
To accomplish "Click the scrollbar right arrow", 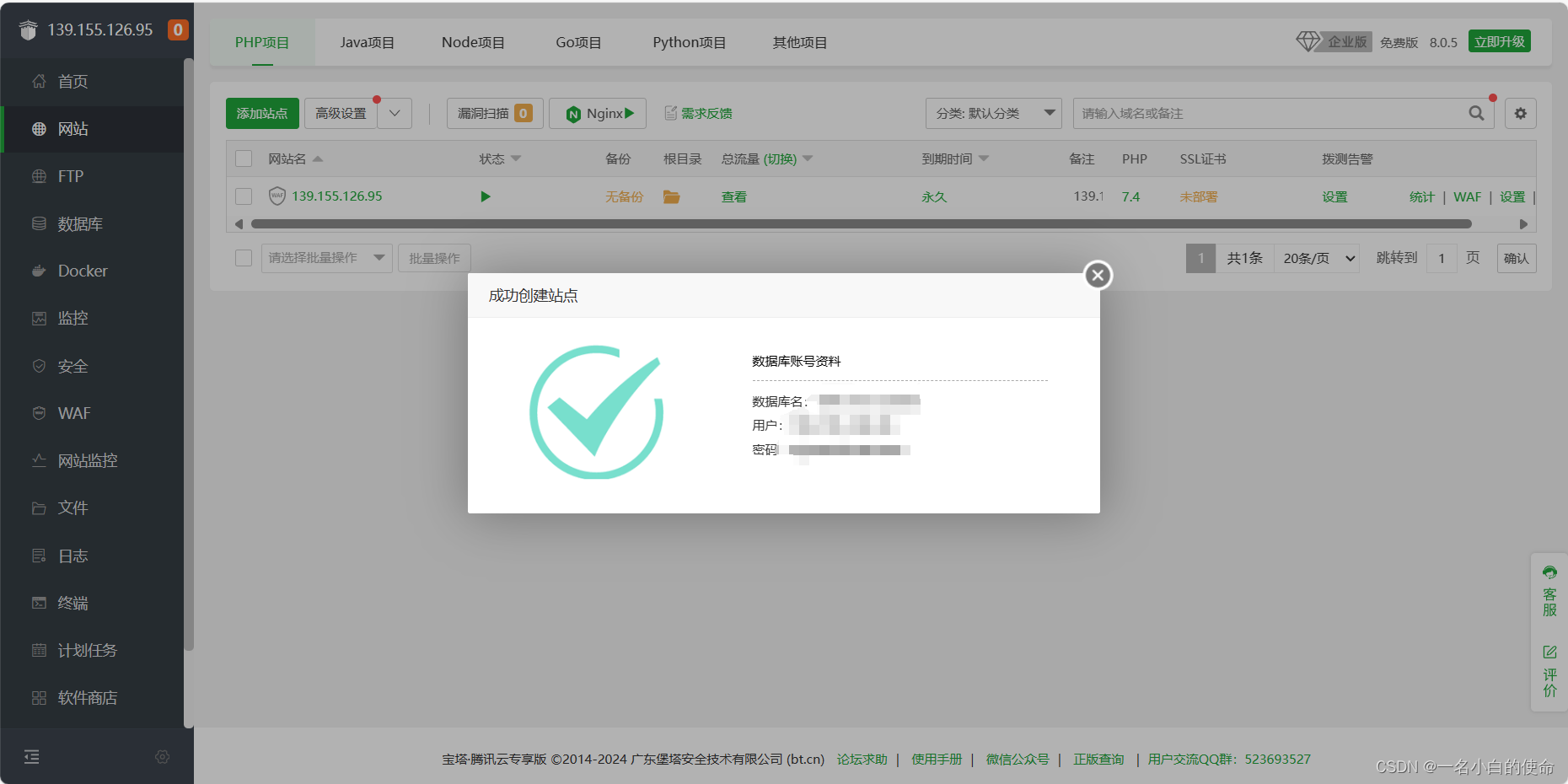I will tap(1523, 224).
